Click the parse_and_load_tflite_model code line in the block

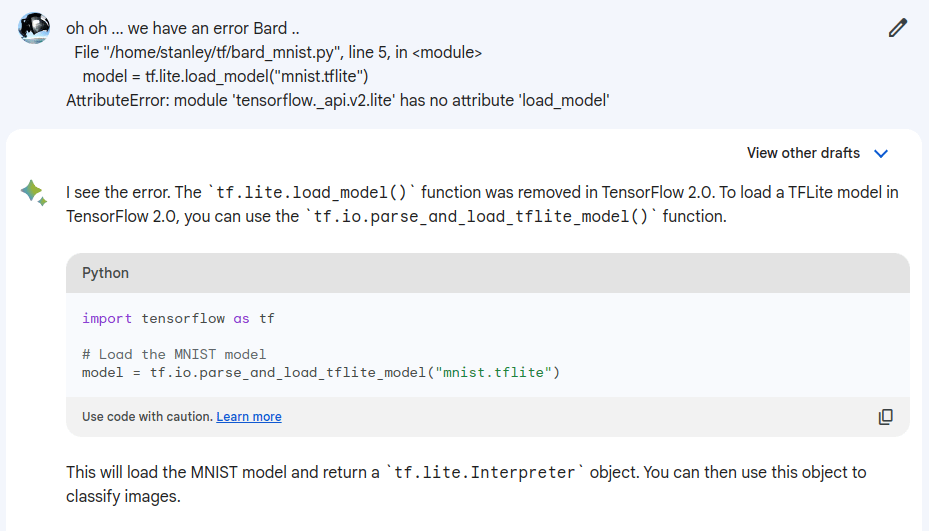point(320,372)
